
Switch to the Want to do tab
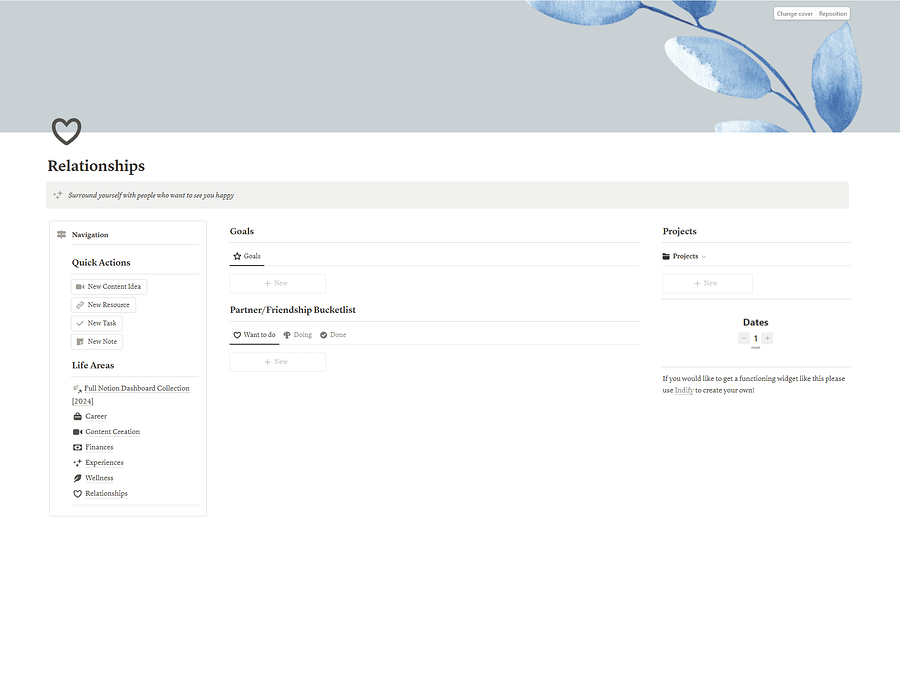[x=254, y=335]
